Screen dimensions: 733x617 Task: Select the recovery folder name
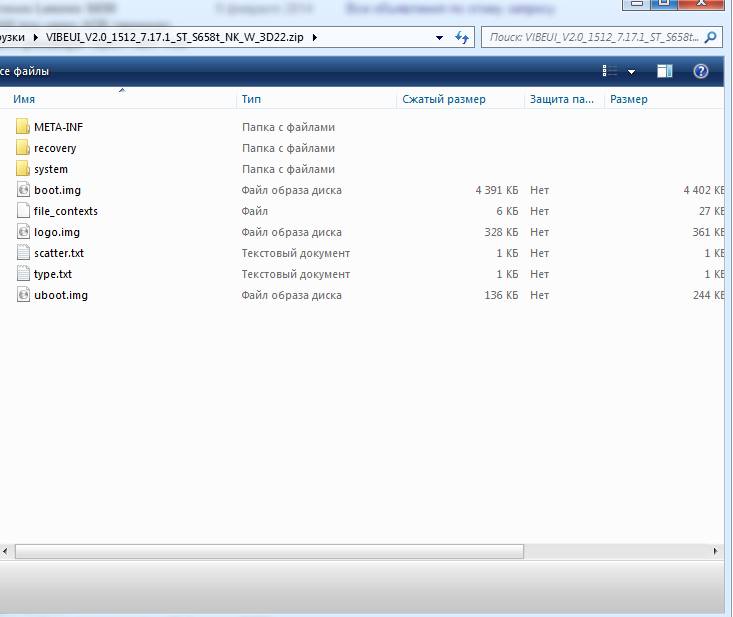coord(55,148)
